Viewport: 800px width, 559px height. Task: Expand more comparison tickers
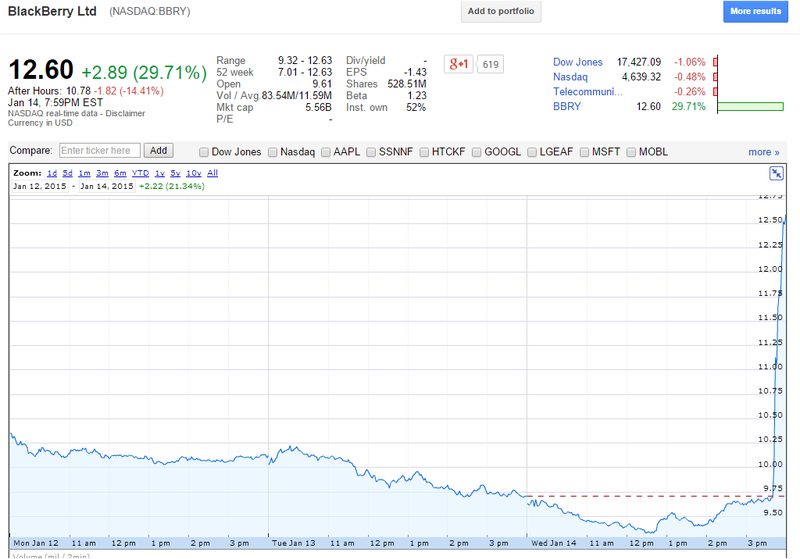coord(764,152)
